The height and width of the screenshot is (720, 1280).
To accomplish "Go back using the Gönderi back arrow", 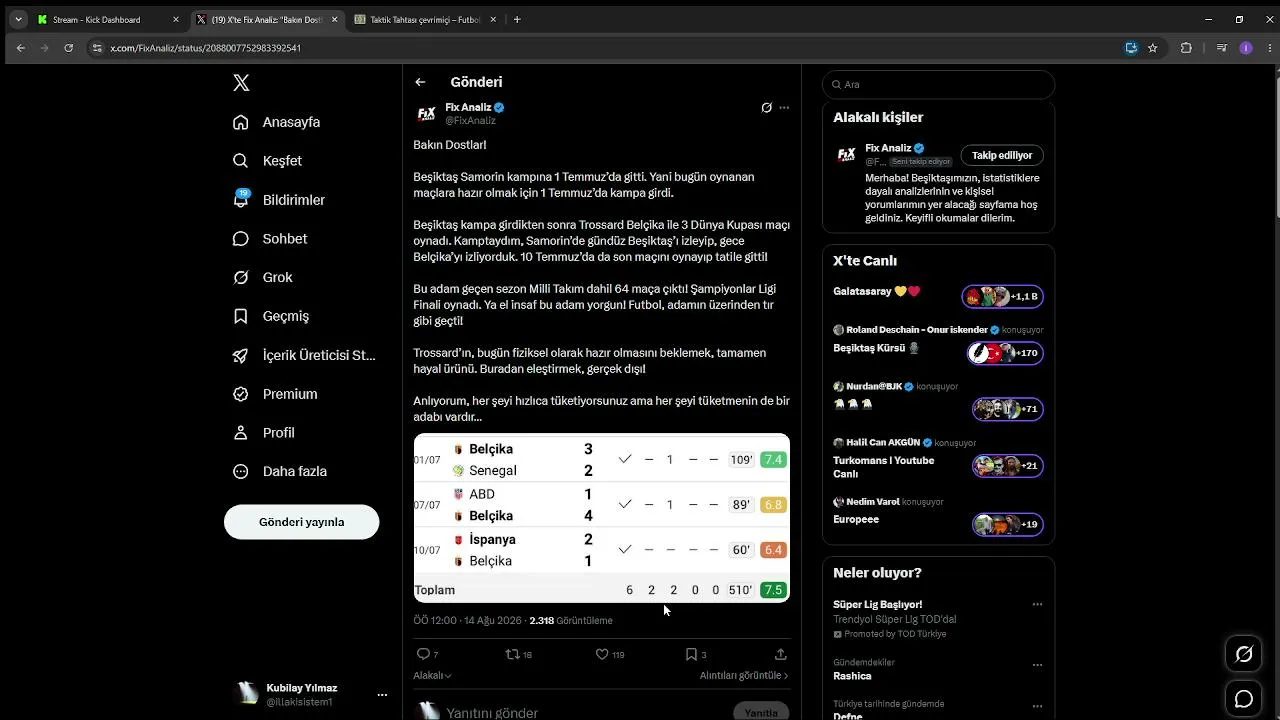I will (x=420, y=82).
